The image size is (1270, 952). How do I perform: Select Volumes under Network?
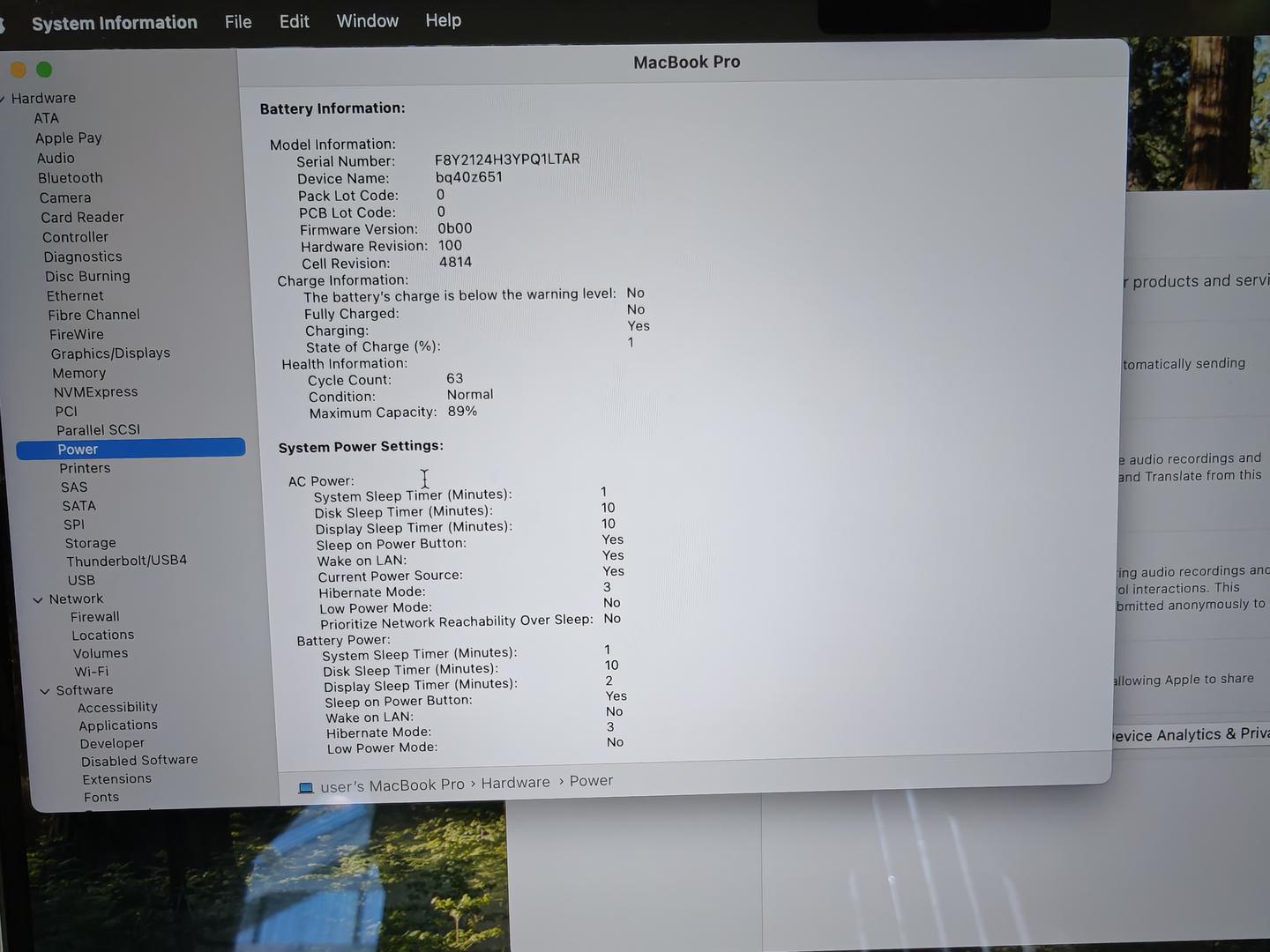(x=101, y=654)
